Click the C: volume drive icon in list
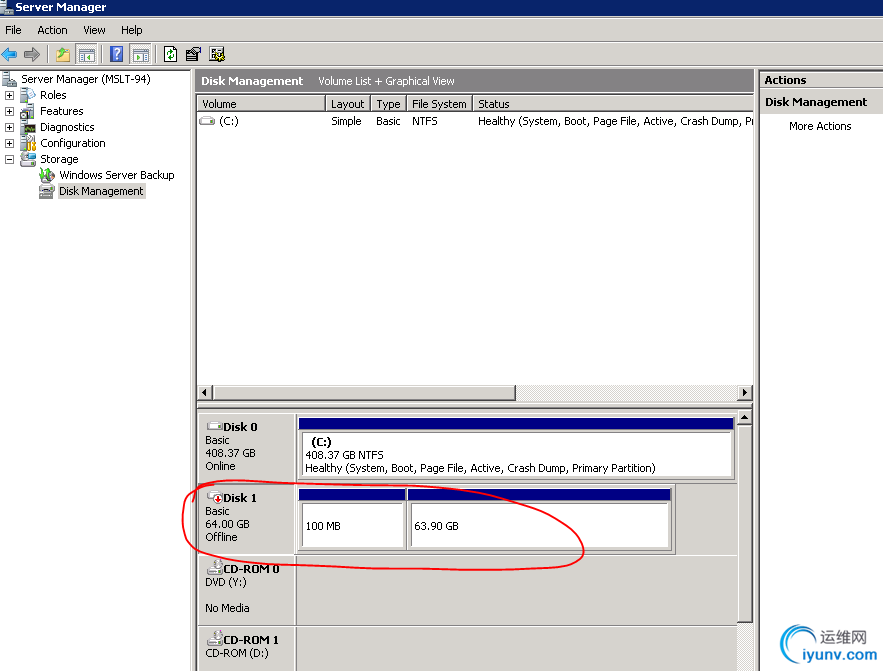883x671 pixels. 208,121
